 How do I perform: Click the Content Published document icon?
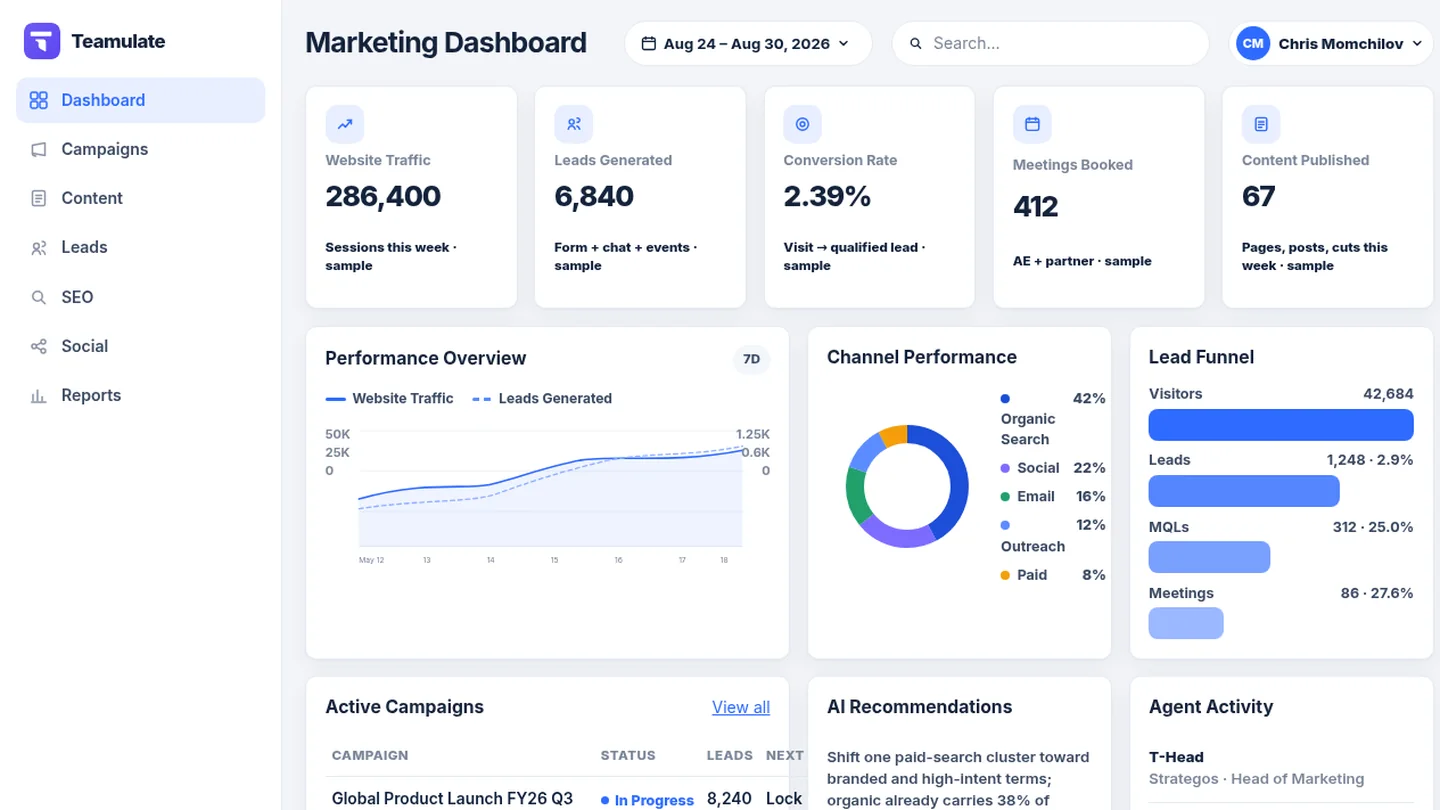click(x=1261, y=124)
